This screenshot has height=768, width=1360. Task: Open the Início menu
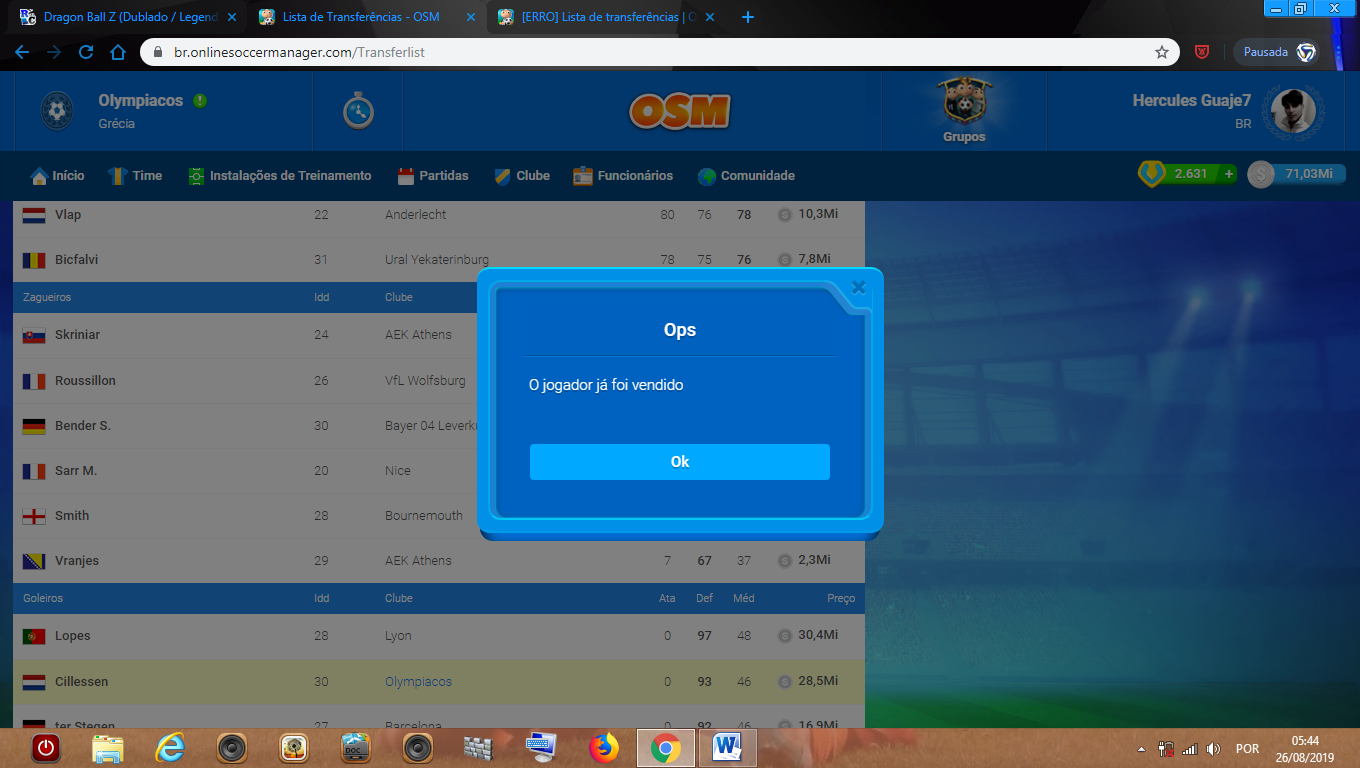coord(58,176)
